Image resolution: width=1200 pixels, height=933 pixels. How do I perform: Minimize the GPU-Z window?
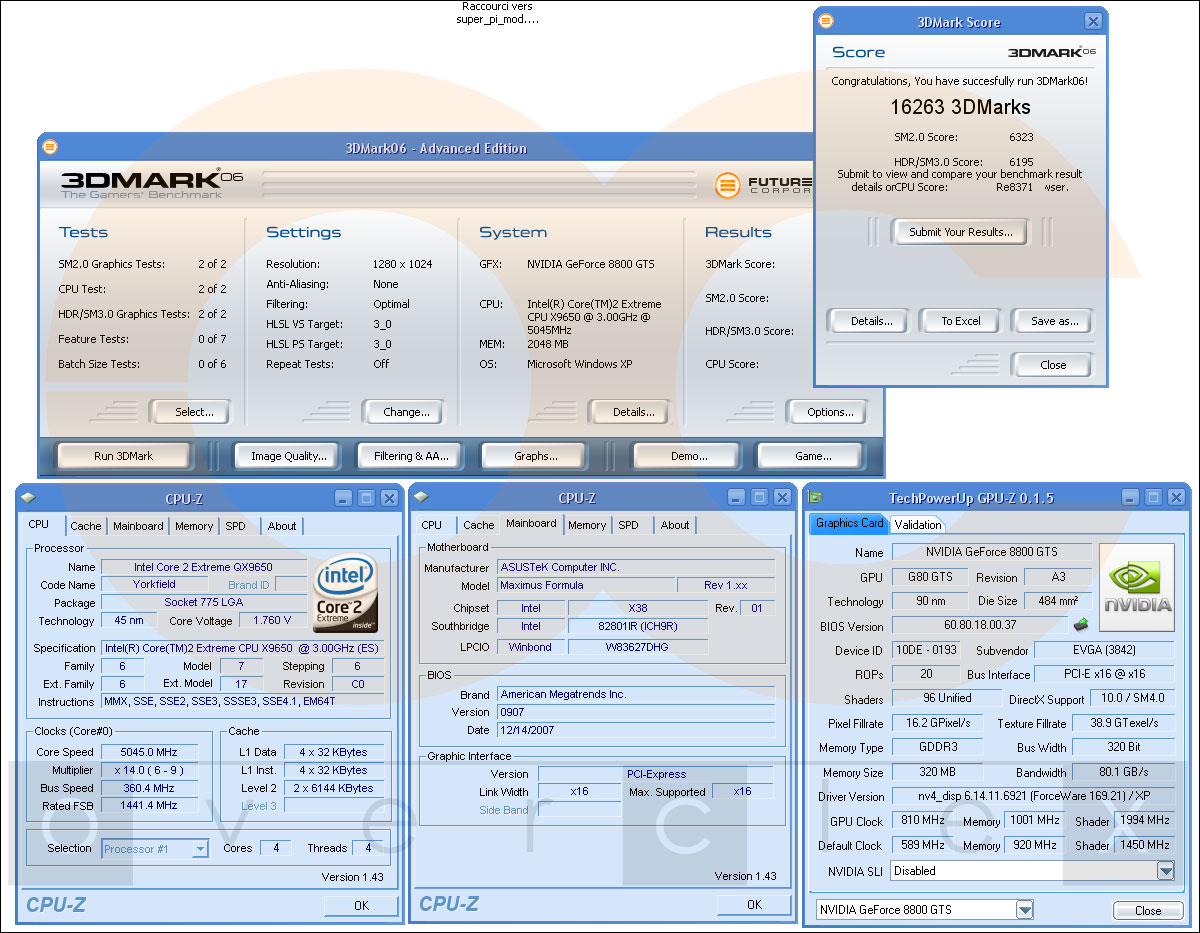tap(1130, 497)
